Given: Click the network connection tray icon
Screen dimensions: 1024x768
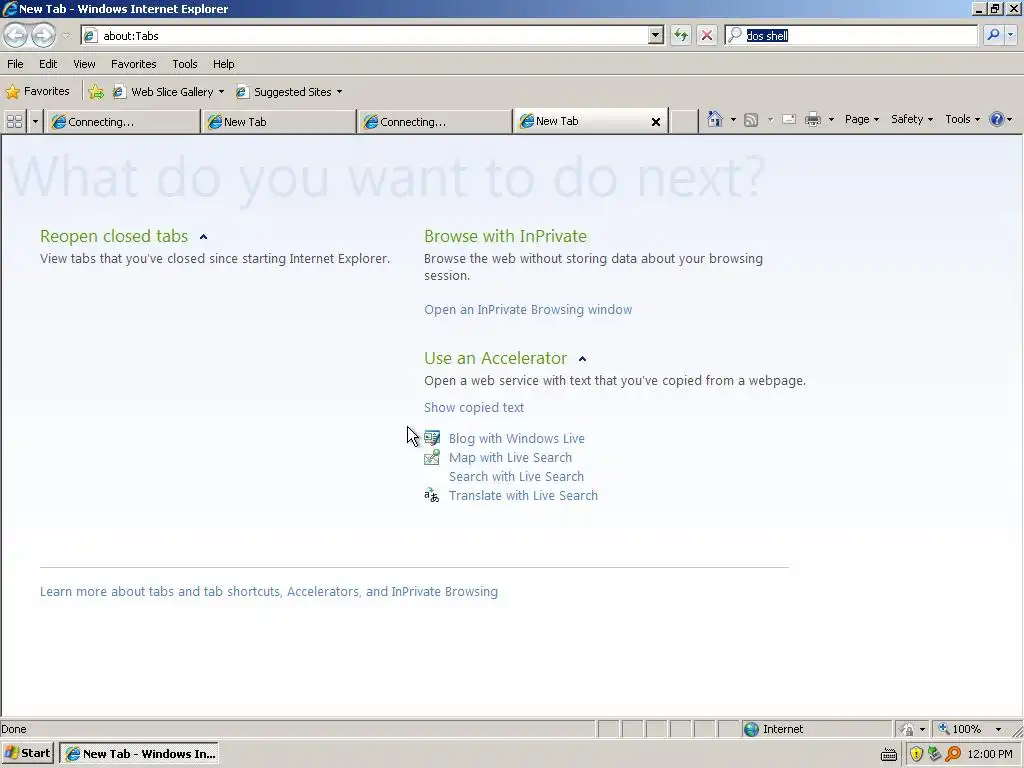Looking at the screenshot, I should click(x=935, y=754).
